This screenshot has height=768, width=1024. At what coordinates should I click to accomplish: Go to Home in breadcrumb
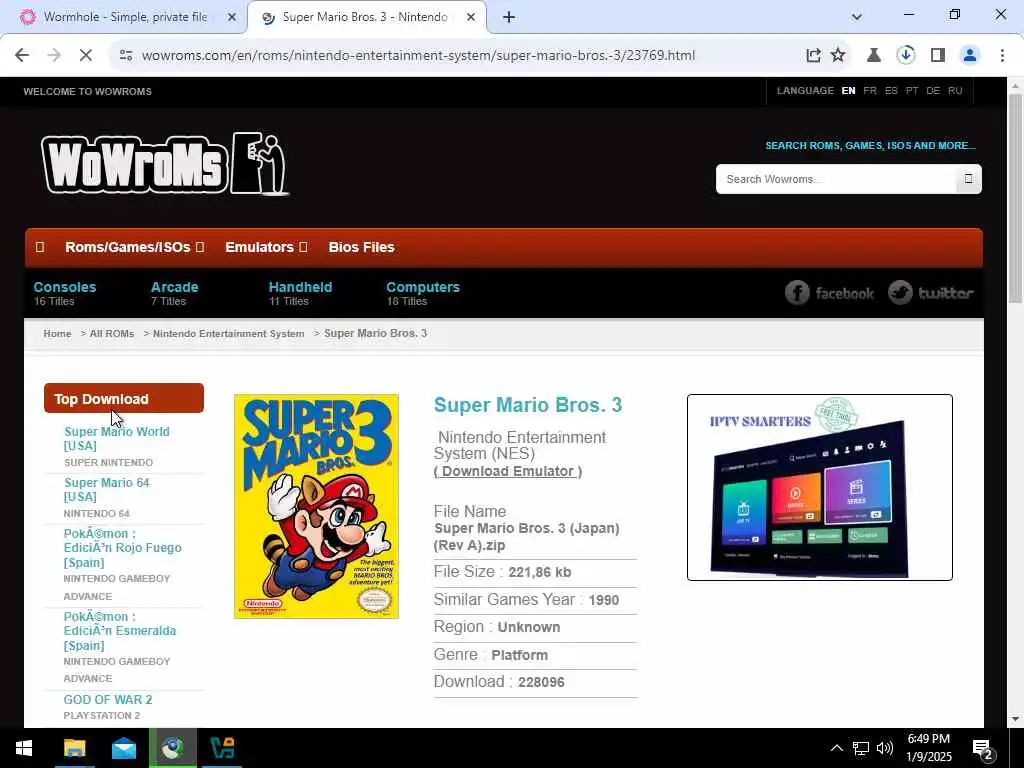coord(57,334)
